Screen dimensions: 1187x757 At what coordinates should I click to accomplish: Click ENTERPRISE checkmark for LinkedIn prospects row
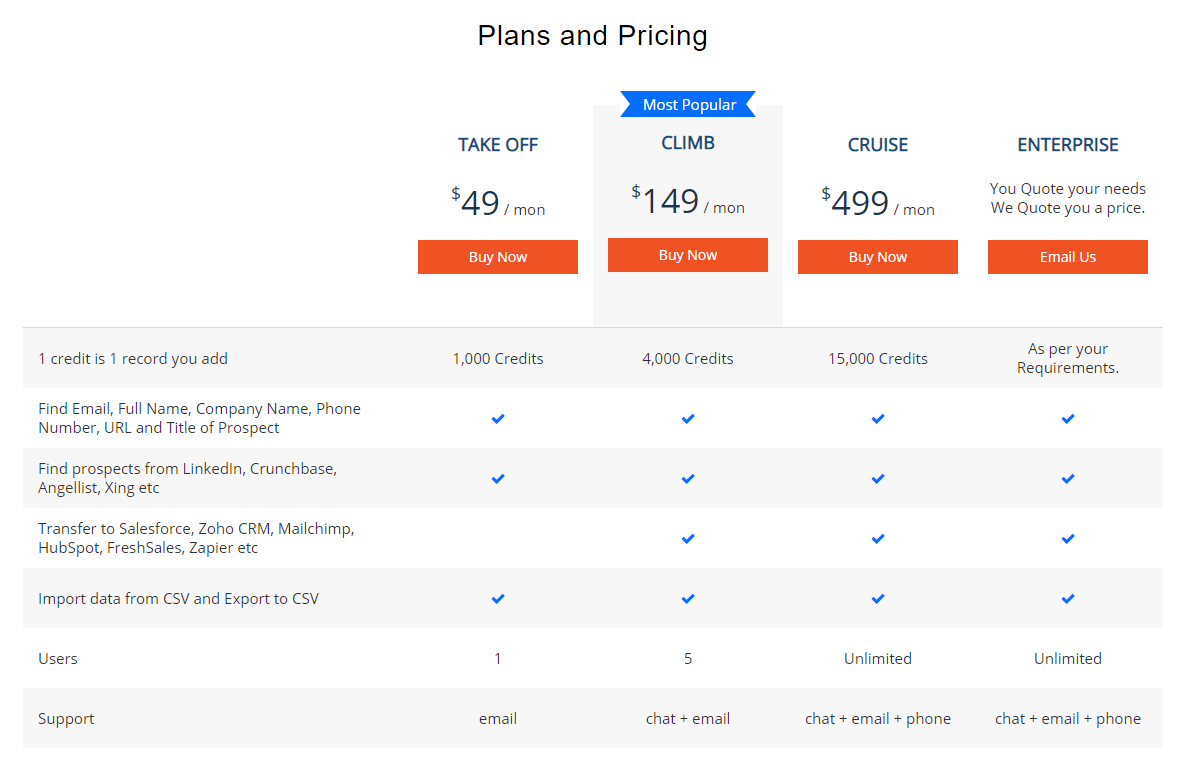pyautogui.click(x=1067, y=478)
